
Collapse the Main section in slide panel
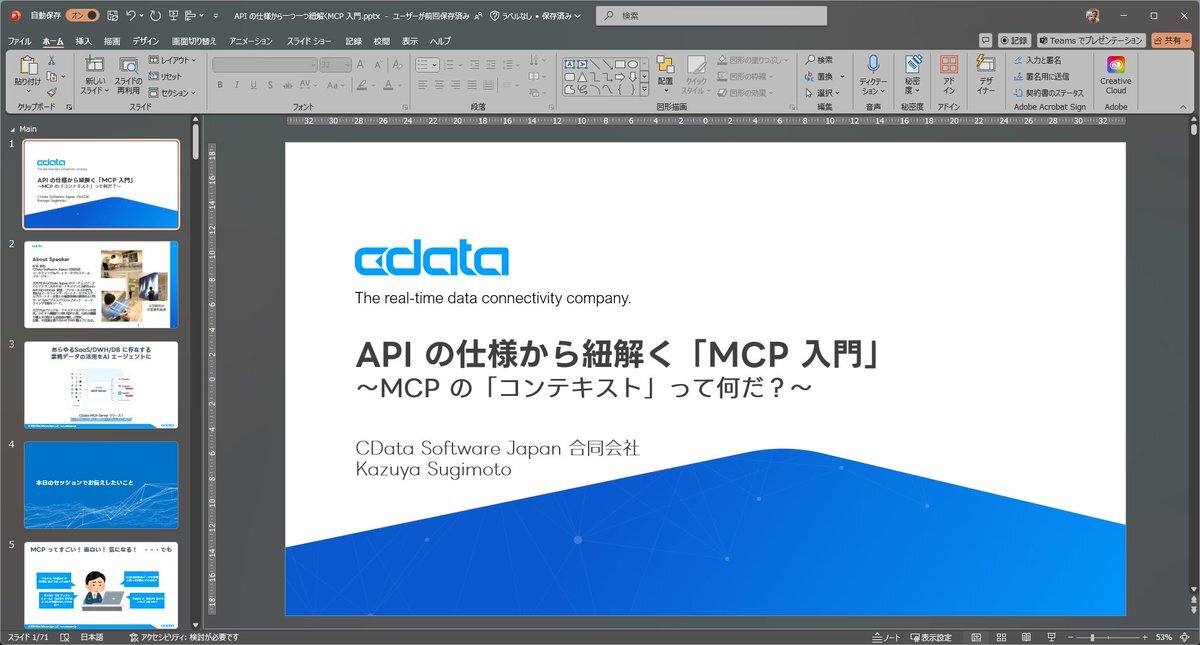click(x=11, y=129)
